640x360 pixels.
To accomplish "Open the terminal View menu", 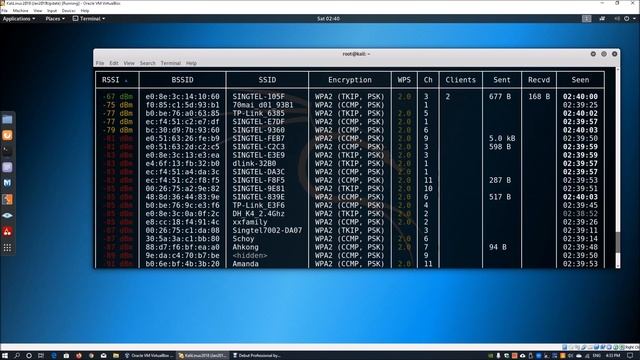I will pyautogui.click(x=129, y=63).
